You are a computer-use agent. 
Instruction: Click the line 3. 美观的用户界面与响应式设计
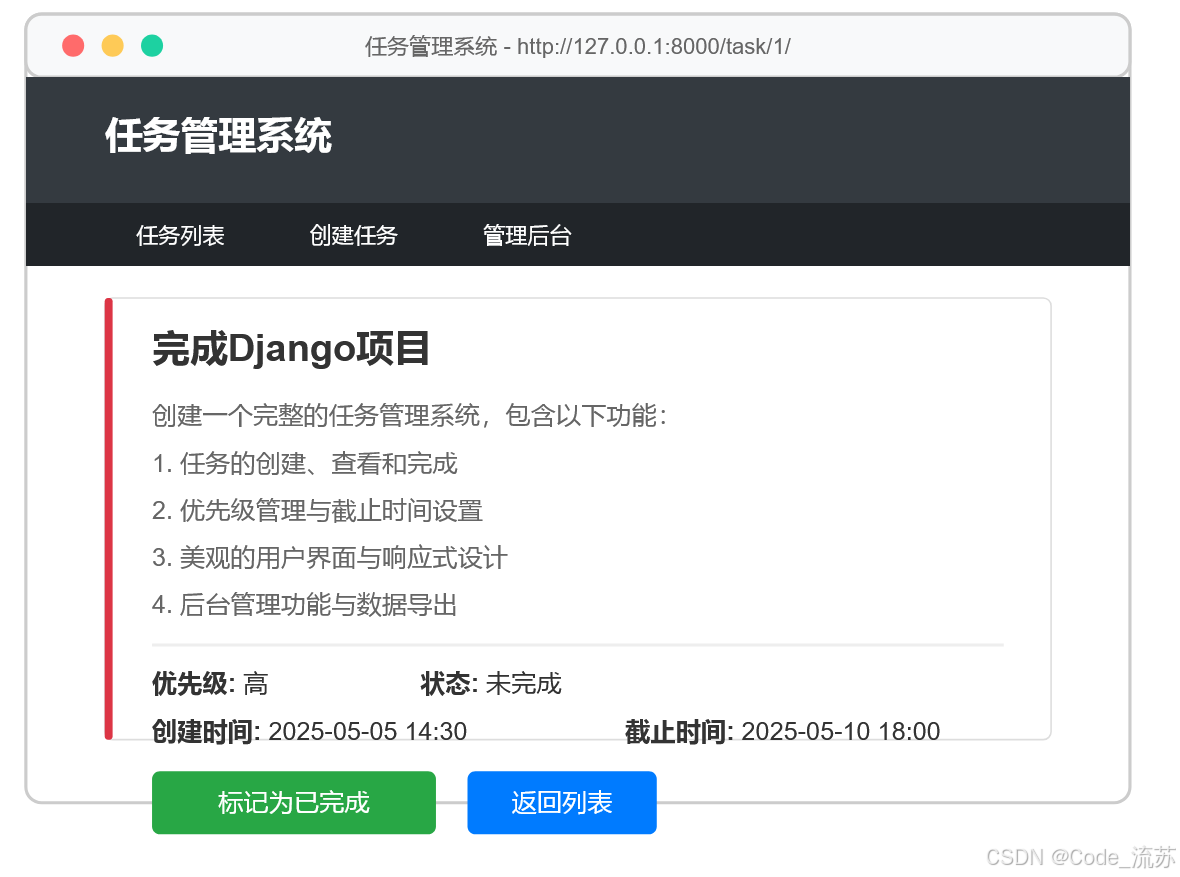[330, 559]
